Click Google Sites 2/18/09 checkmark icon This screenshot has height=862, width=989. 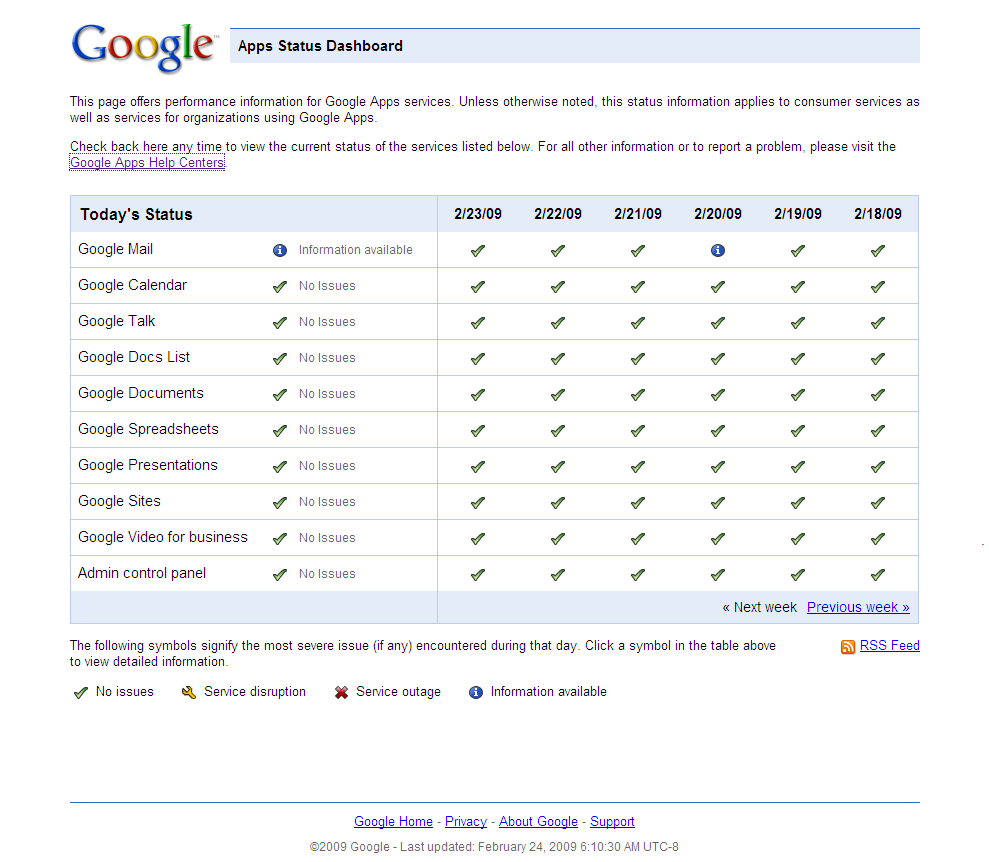click(877, 502)
